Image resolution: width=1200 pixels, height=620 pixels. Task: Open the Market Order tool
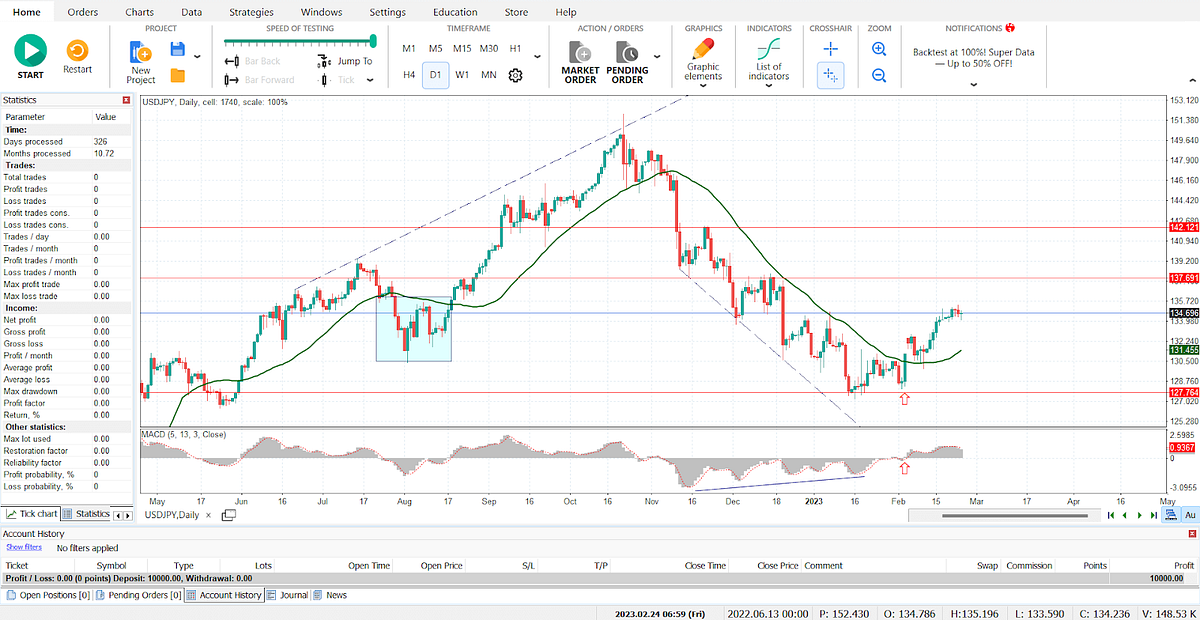tap(580, 55)
